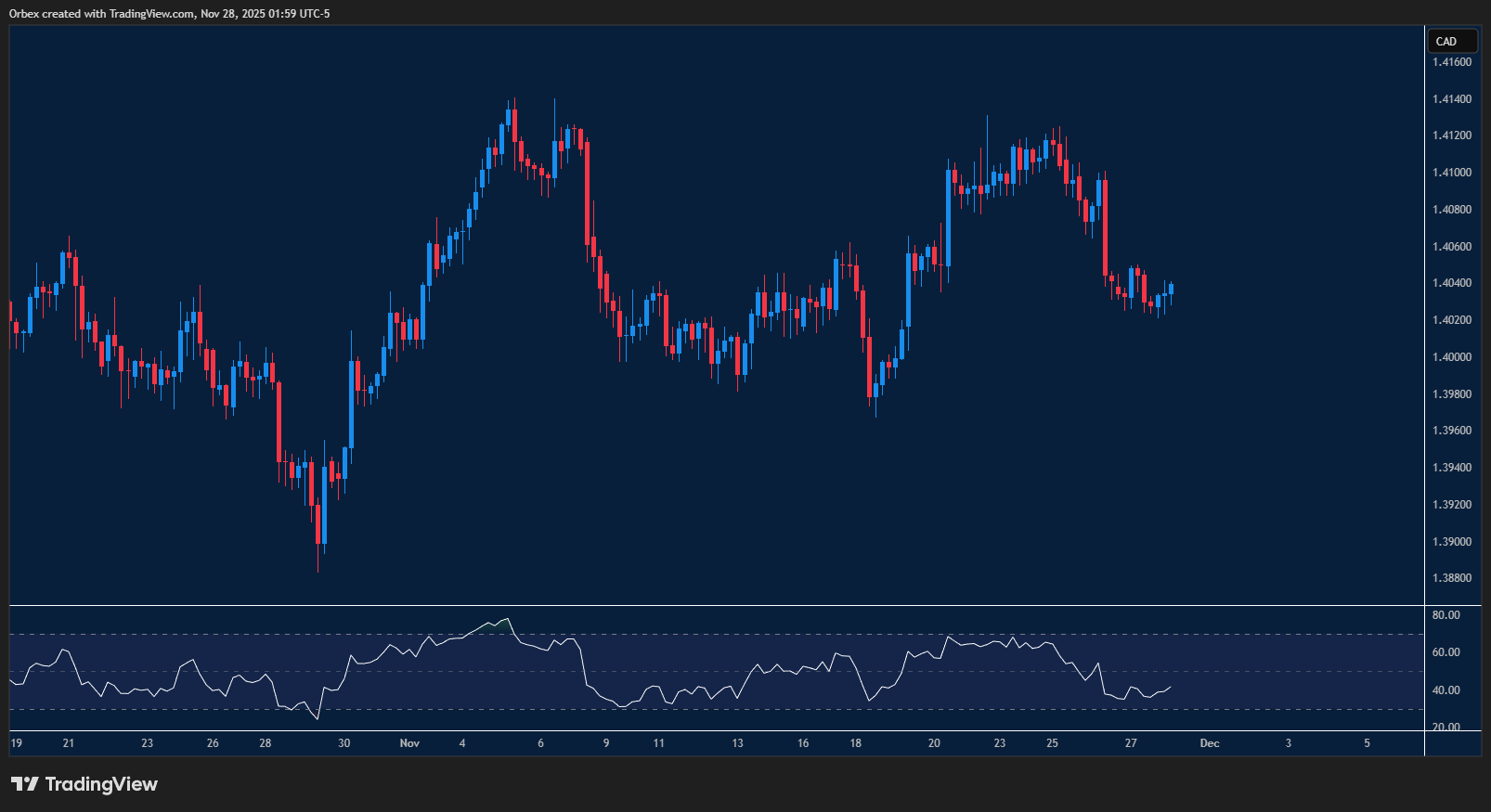Screen dimensions: 1491x812
Task: Click the TradingView logo icon
Action: coord(25,784)
